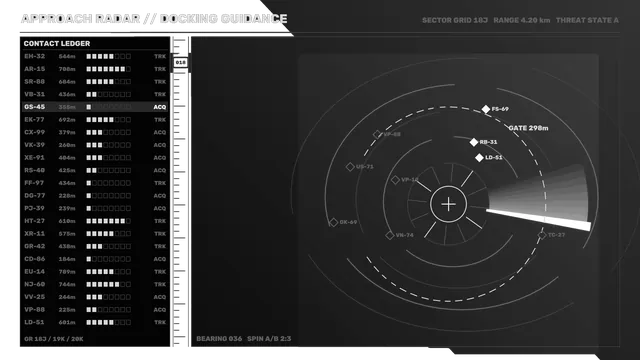Click the signal strength bar in EK-77 row
The height and width of the screenshot is (360, 640).
tap(109, 120)
